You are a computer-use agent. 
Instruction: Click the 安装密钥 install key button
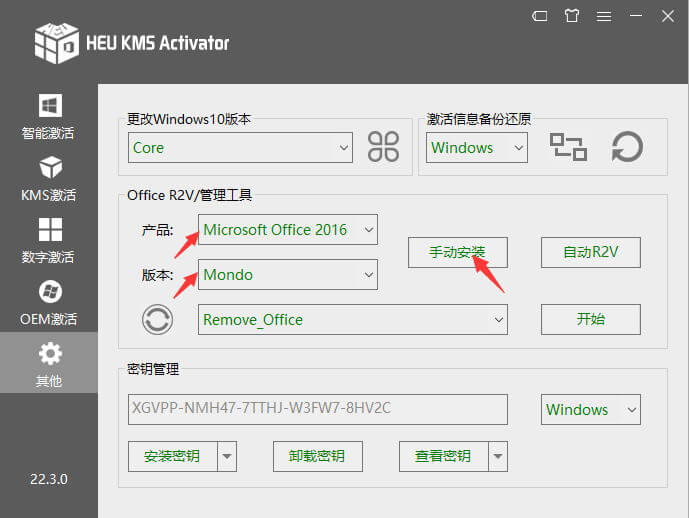(x=173, y=456)
